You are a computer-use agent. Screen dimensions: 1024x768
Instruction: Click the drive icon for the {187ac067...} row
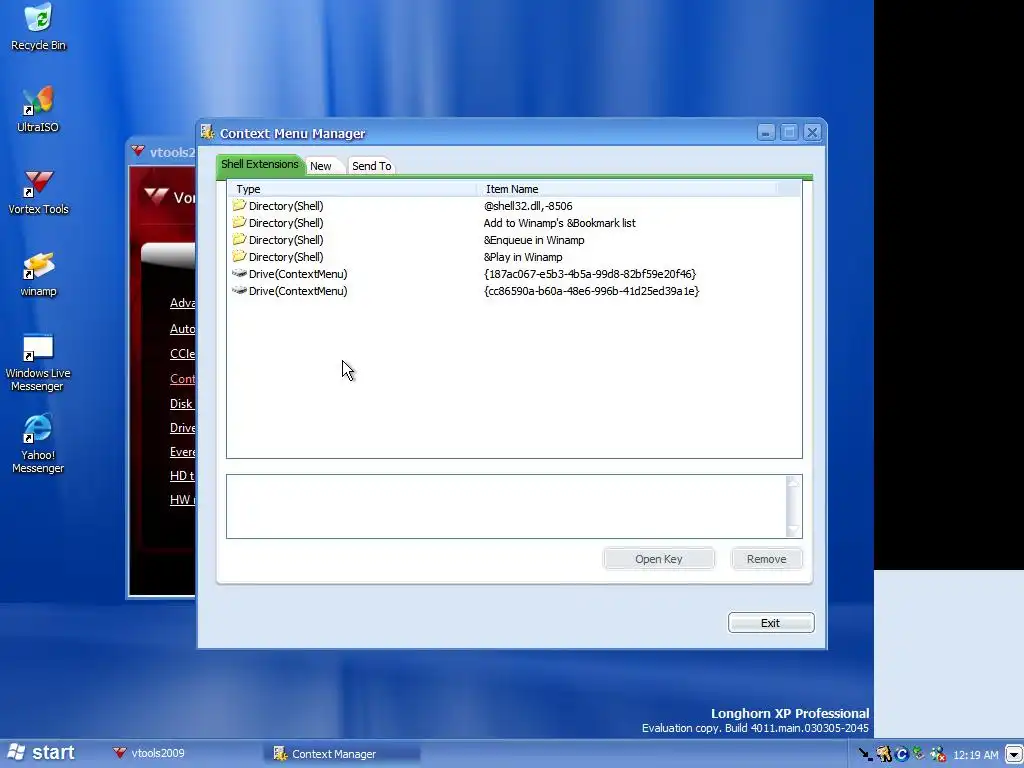[239, 273]
